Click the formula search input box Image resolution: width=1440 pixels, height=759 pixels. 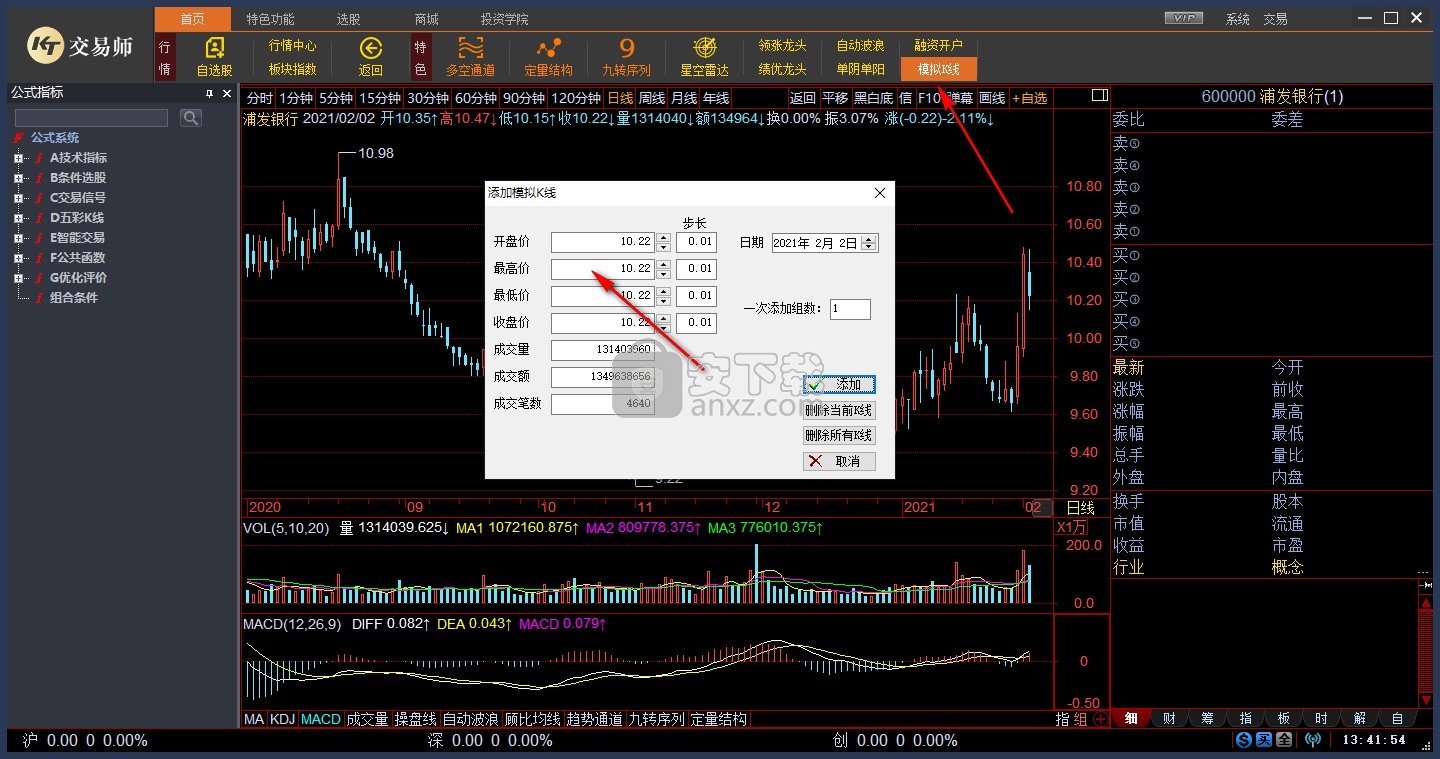point(92,118)
